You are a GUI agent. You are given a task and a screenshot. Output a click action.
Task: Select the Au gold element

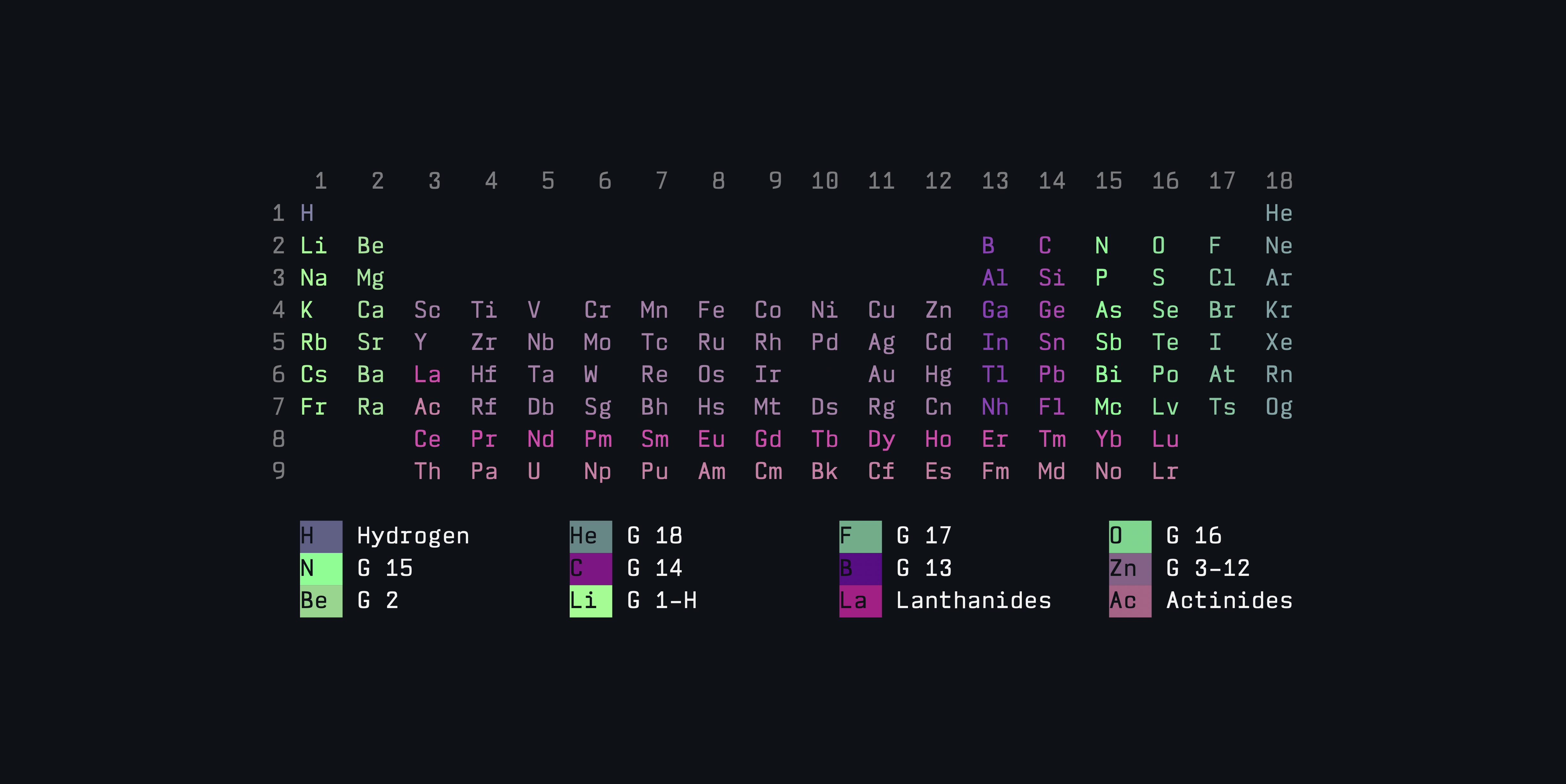pyautogui.click(x=881, y=374)
